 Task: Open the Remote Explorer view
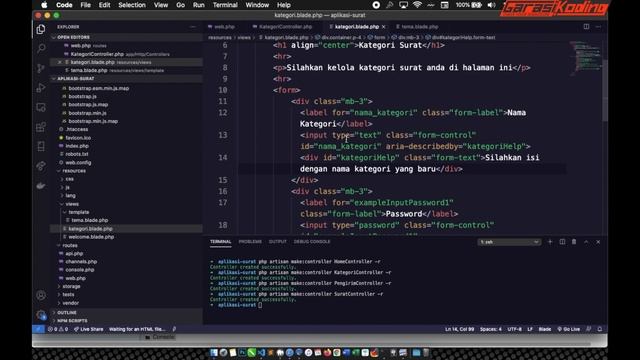41,107
